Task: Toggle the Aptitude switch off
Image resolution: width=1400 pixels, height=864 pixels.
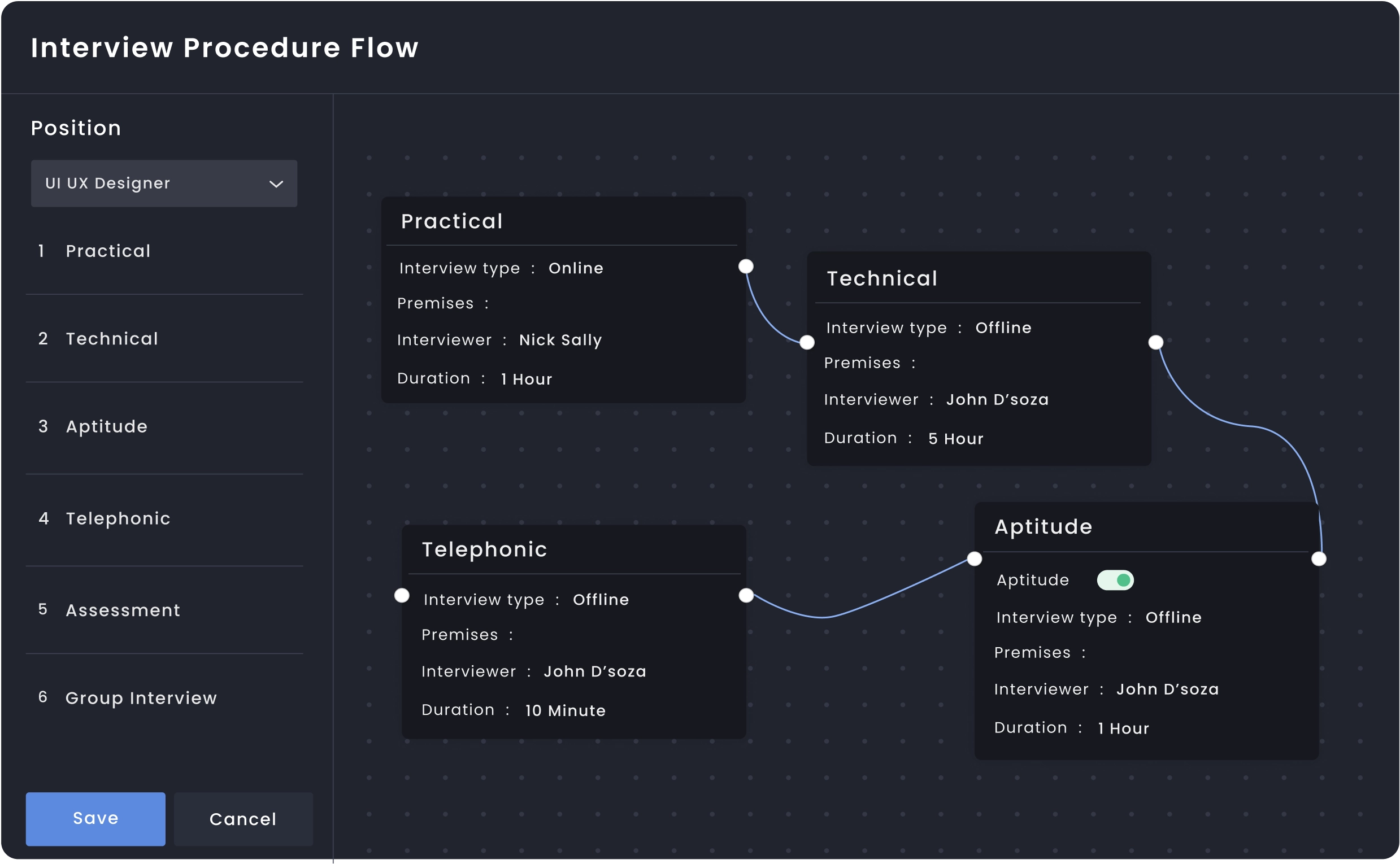Action: click(1115, 581)
